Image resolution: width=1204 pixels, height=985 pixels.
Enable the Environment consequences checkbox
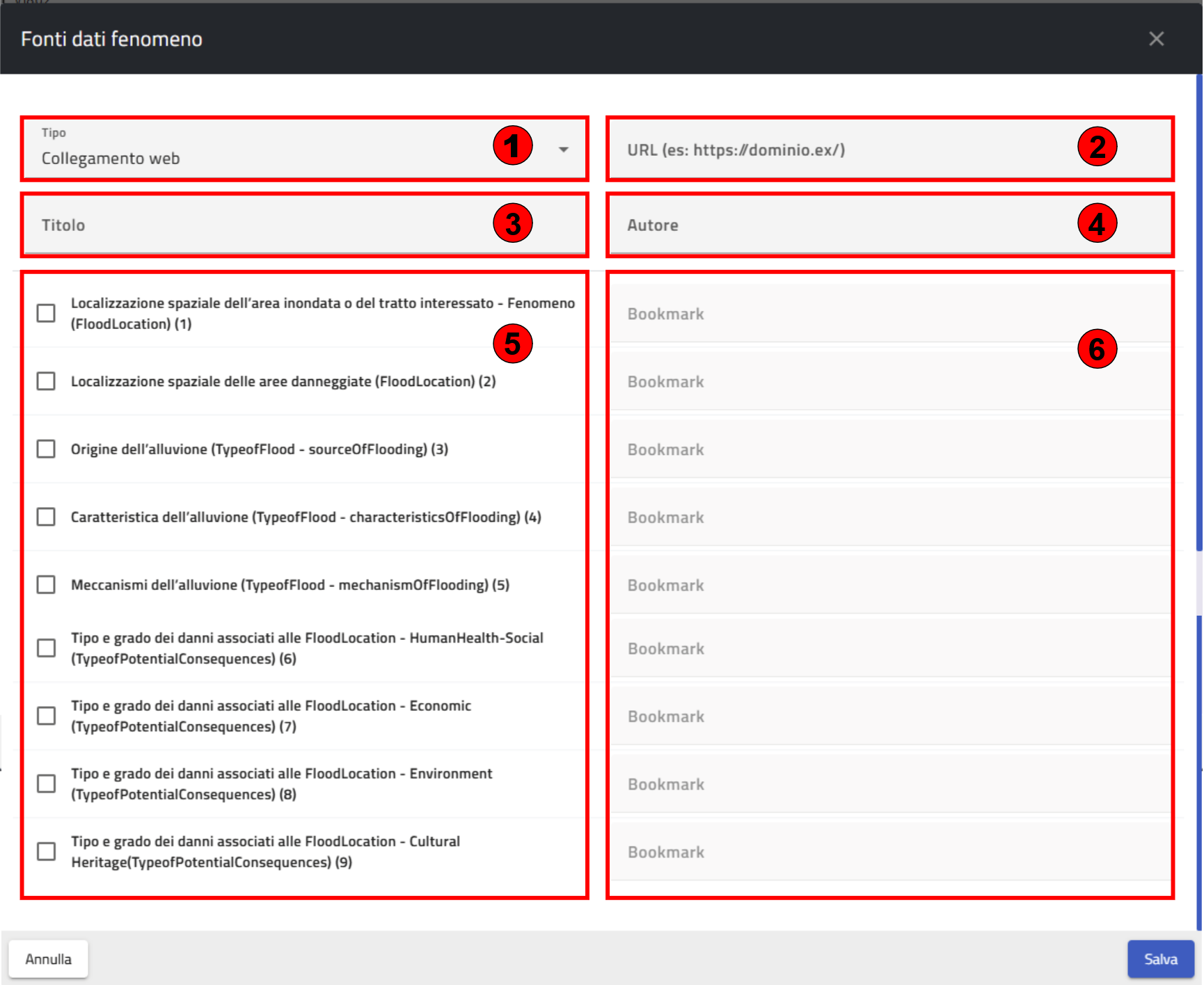(x=46, y=783)
